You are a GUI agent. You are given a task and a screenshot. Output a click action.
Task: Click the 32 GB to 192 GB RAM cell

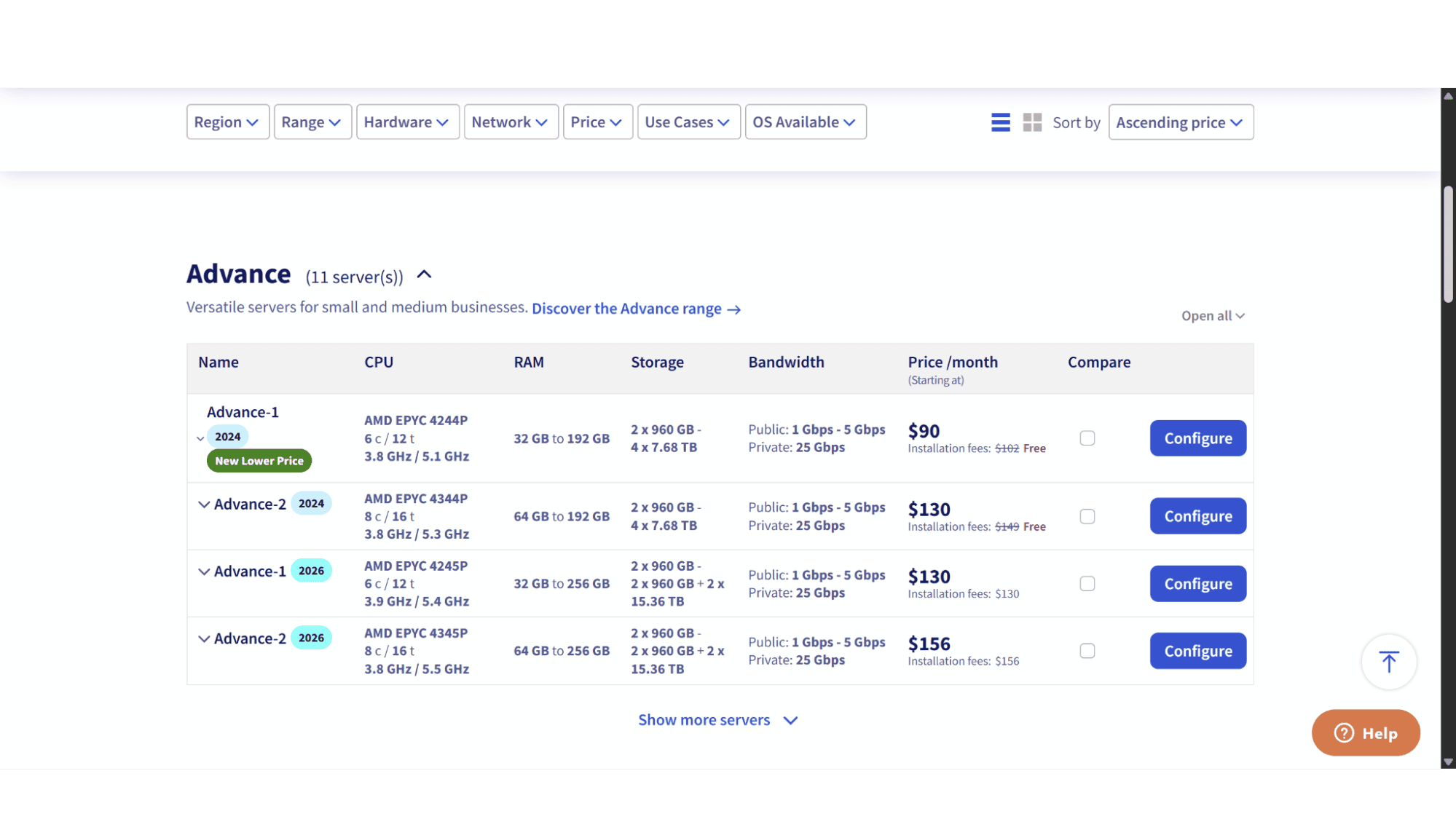562,438
